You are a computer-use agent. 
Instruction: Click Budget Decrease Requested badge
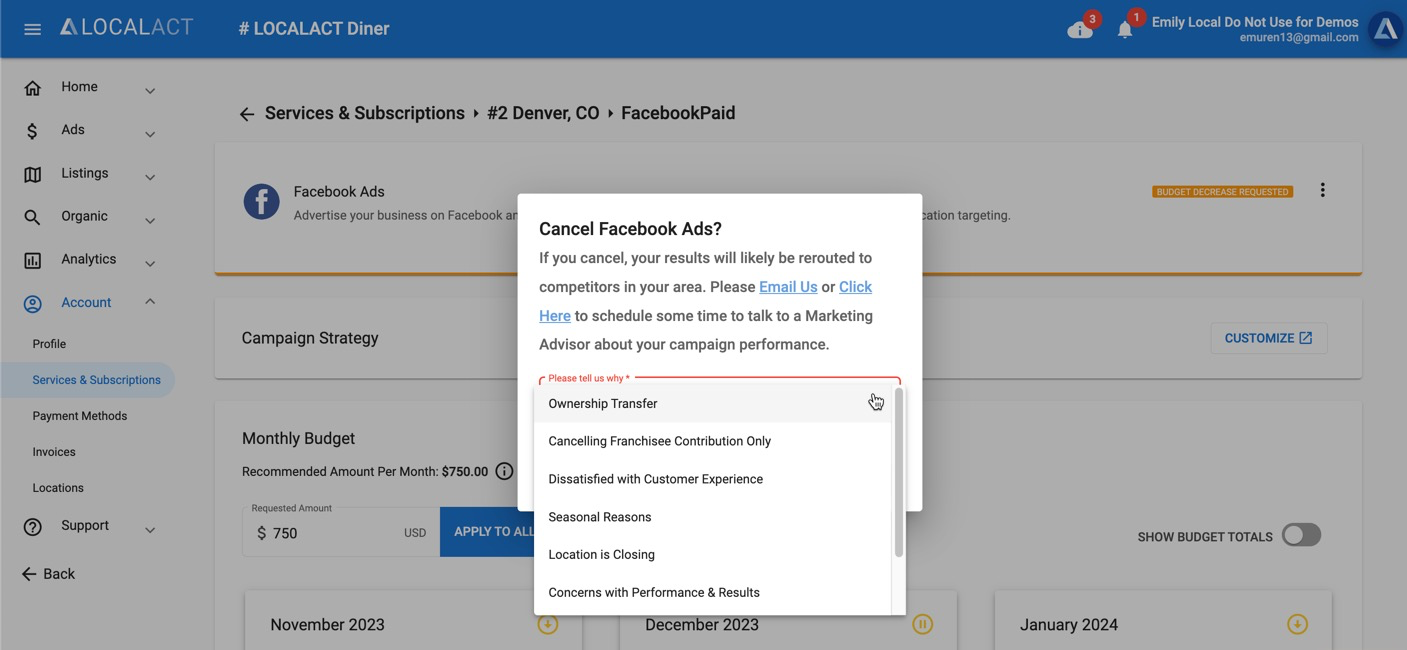click(x=1222, y=191)
